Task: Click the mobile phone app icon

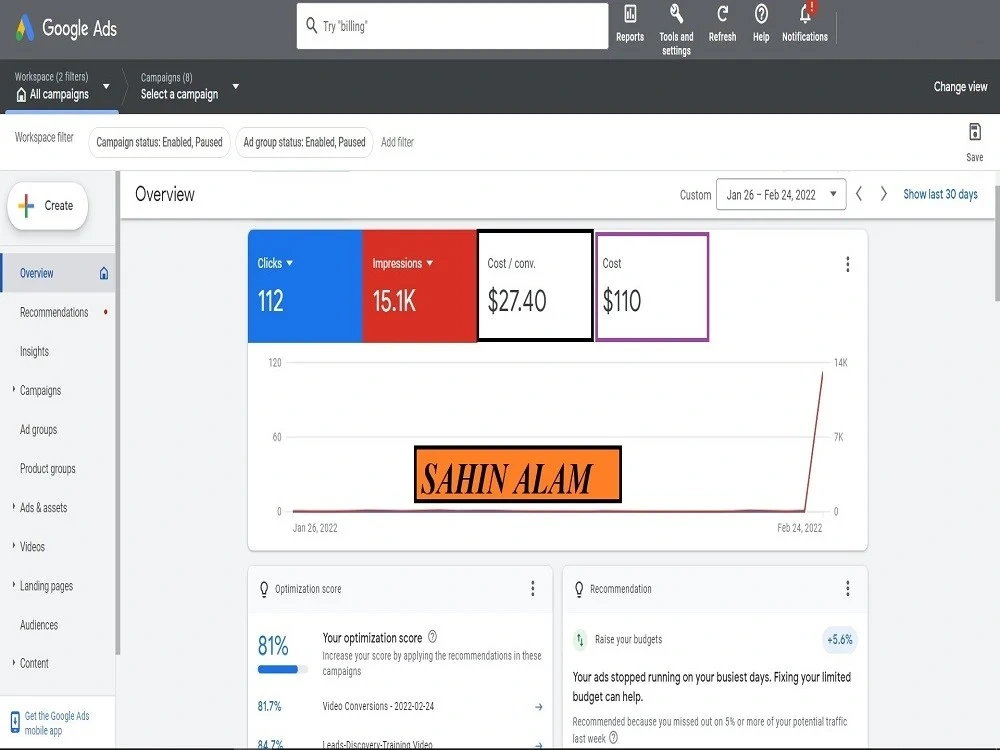Action: click(x=15, y=723)
